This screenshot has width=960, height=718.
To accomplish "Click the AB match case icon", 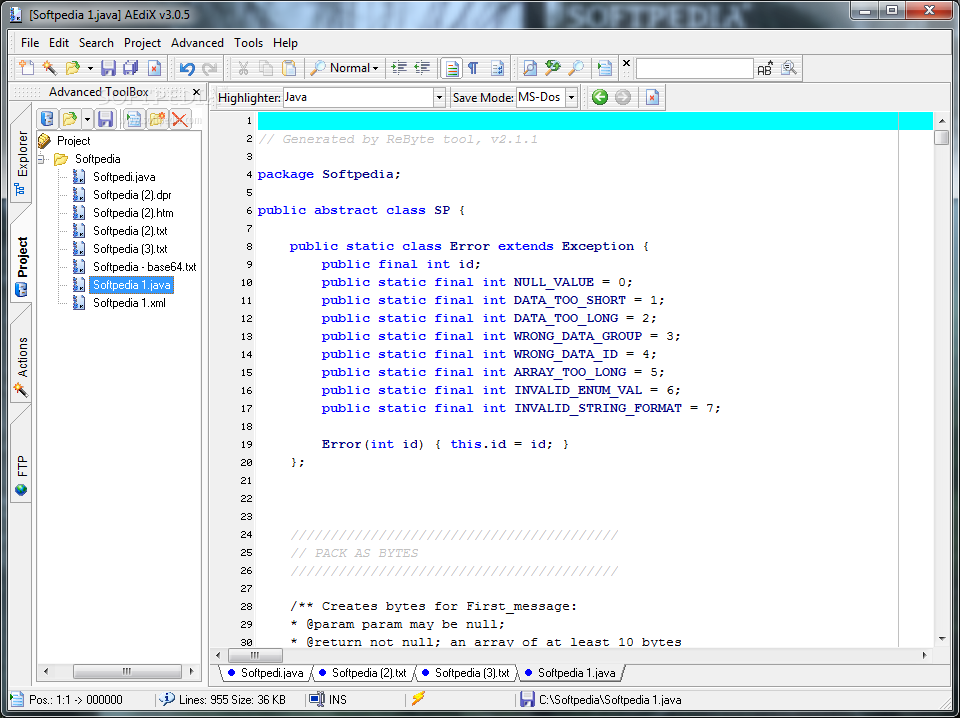I will (x=765, y=68).
